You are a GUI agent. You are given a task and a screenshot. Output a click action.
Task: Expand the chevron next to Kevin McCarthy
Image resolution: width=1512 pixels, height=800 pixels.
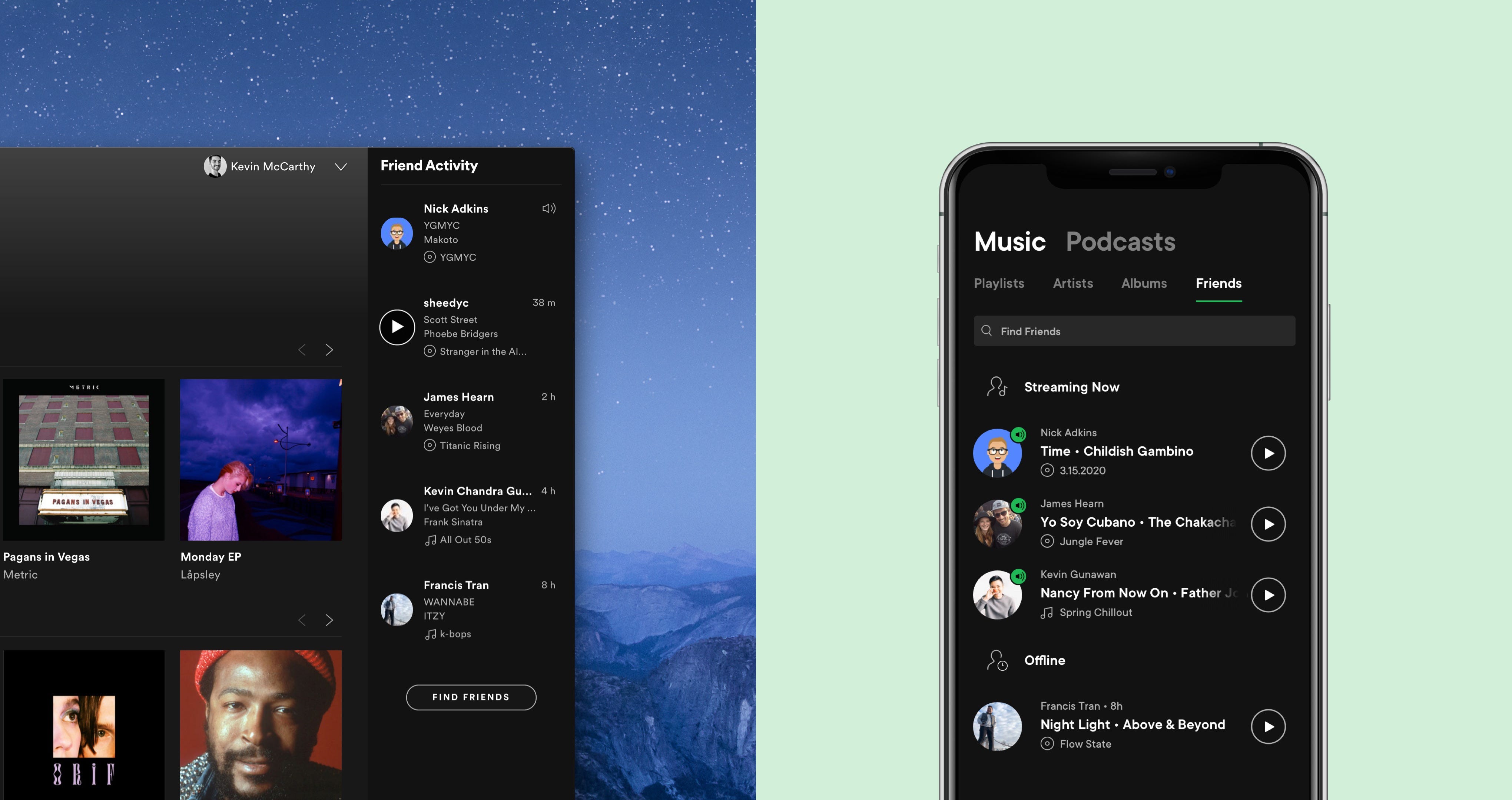[x=340, y=166]
